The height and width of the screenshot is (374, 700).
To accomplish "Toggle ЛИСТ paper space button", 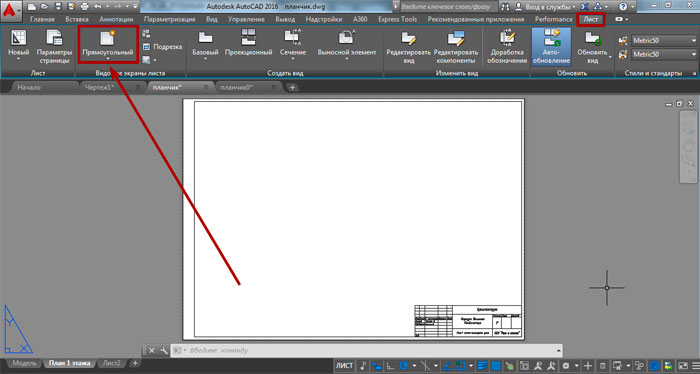I will pos(344,366).
